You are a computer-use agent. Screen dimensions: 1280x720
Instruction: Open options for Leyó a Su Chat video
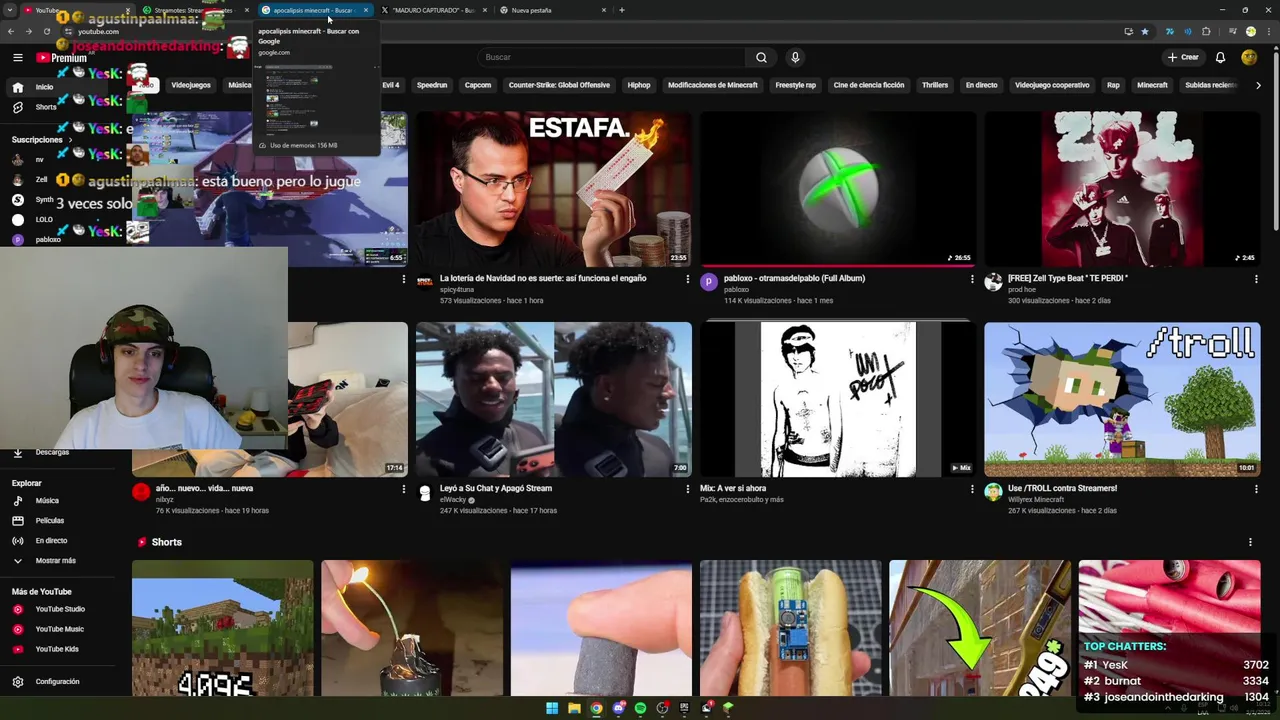[687, 489]
